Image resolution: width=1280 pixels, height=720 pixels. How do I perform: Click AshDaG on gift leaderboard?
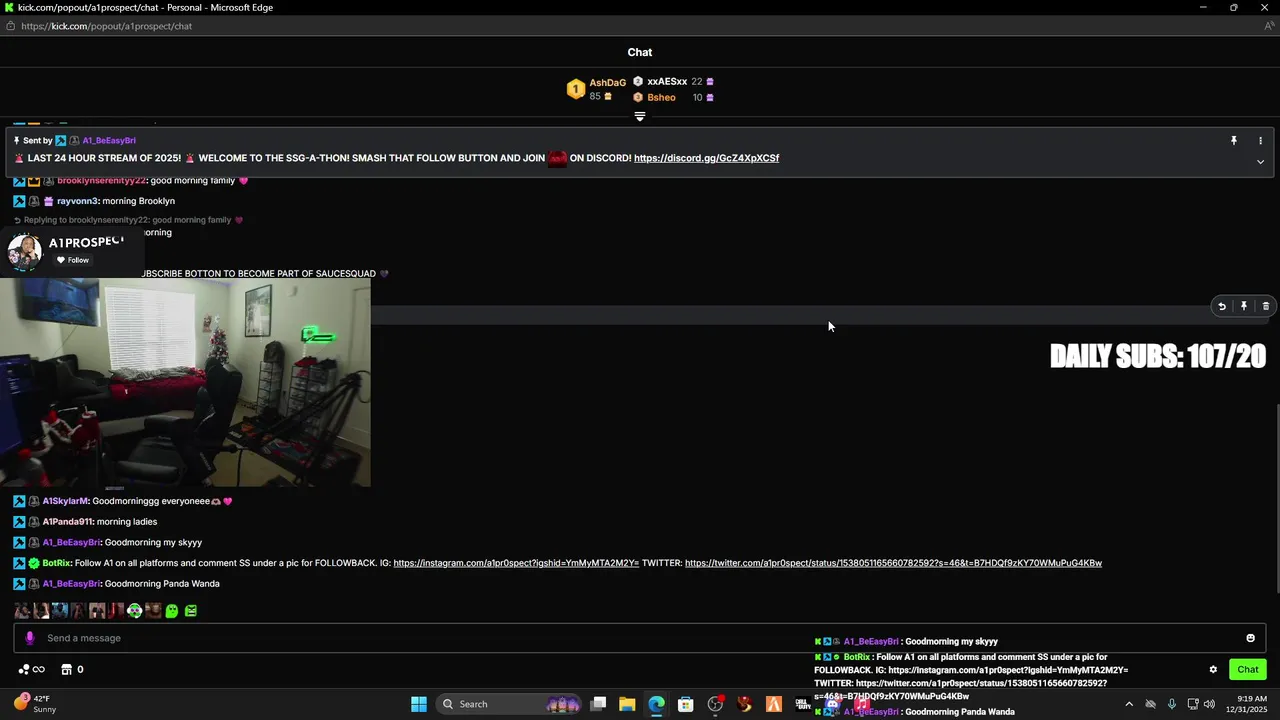607,83
